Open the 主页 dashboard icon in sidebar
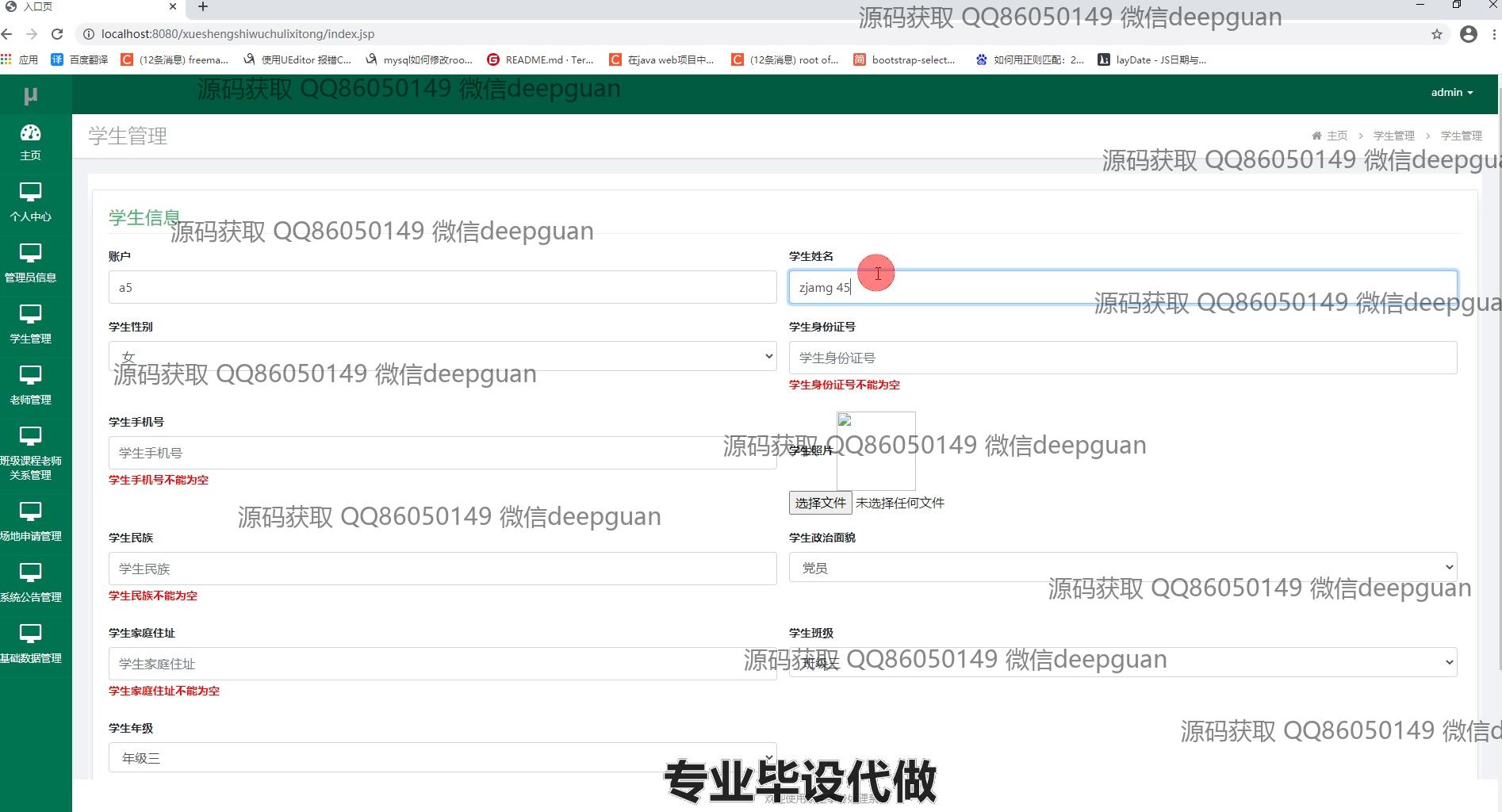This screenshot has width=1502, height=812. 30,133
